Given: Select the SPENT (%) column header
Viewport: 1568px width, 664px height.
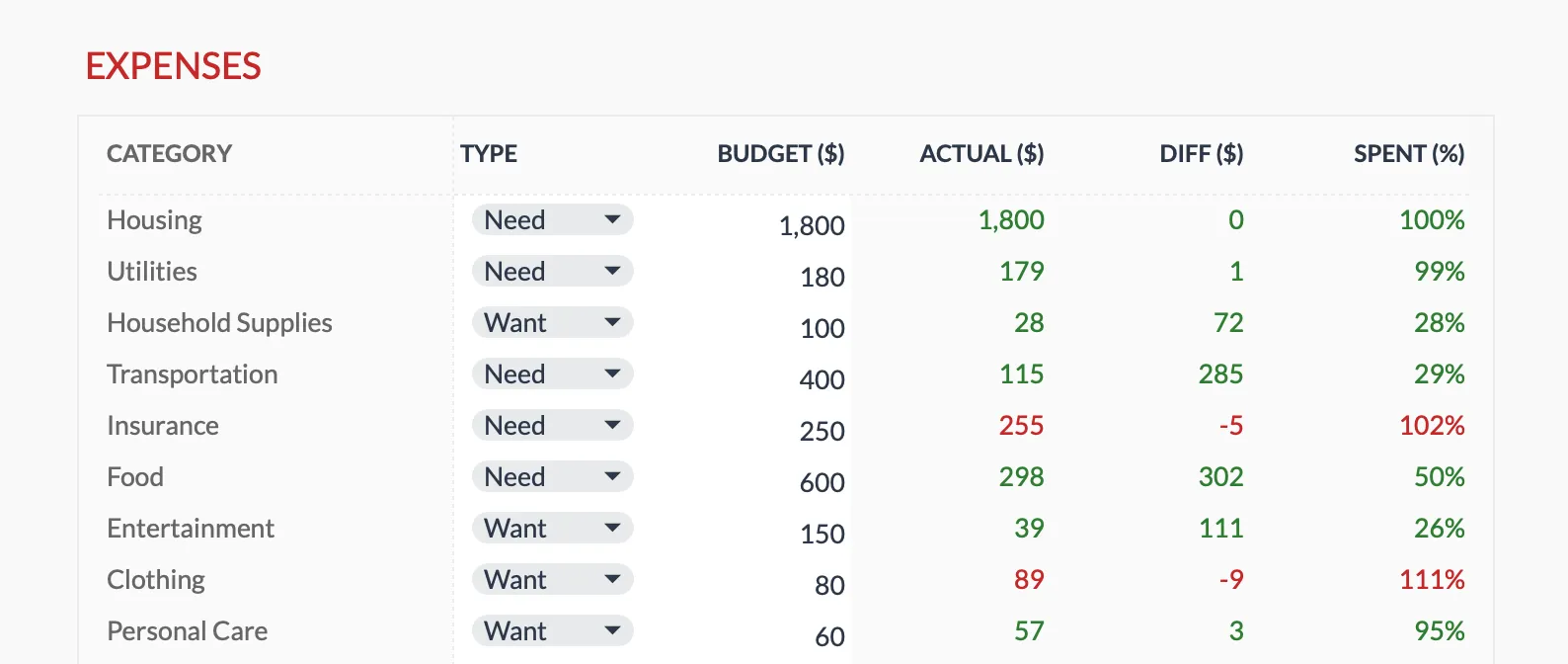Looking at the screenshot, I should pos(1409,153).
